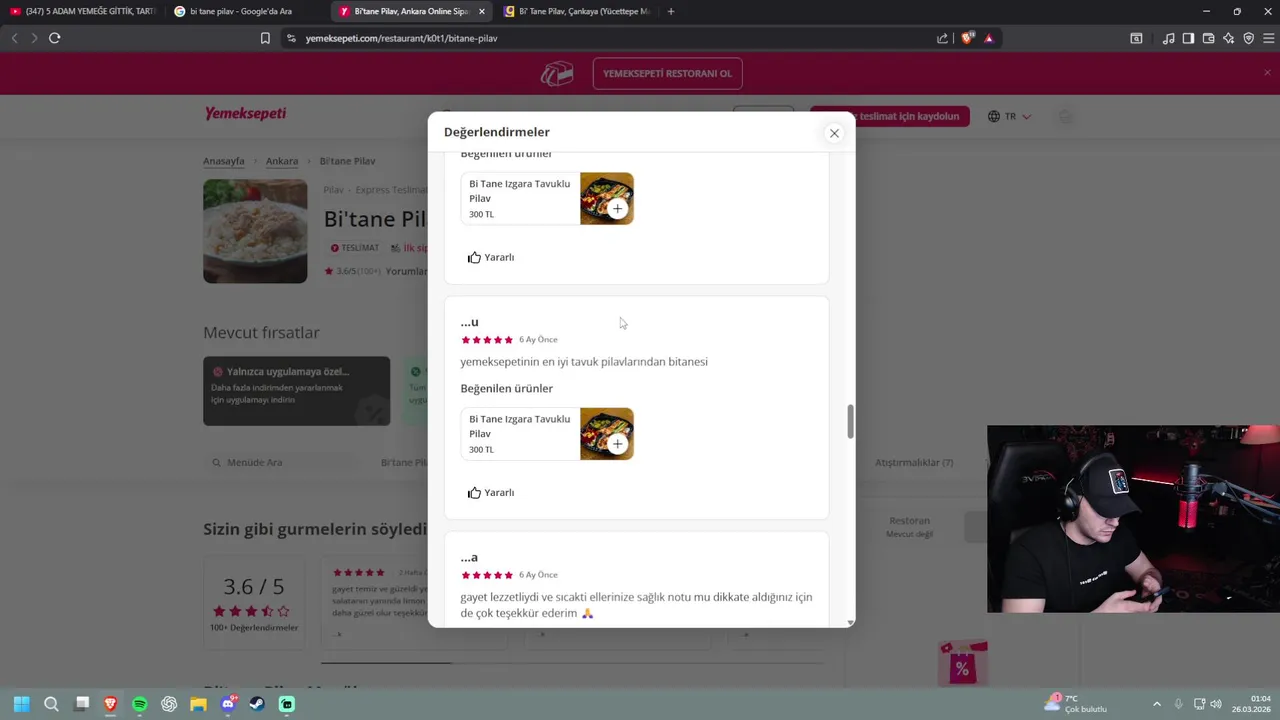Switch to the YouTube 5 ADAM YEMEĞE GİTTİK tab
Screen dimensions: 1280x720
tap(82, 11)
